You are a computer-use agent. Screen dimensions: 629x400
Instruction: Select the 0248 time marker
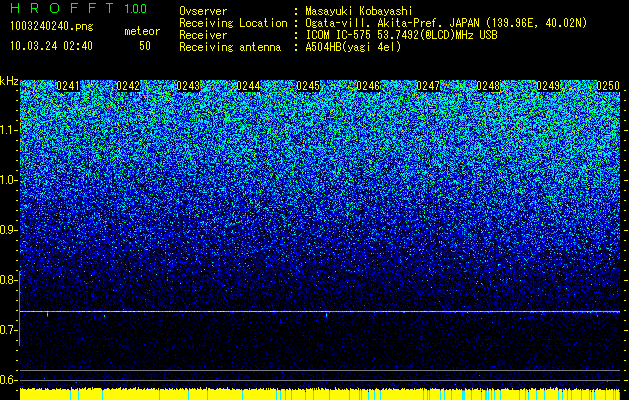488,86
